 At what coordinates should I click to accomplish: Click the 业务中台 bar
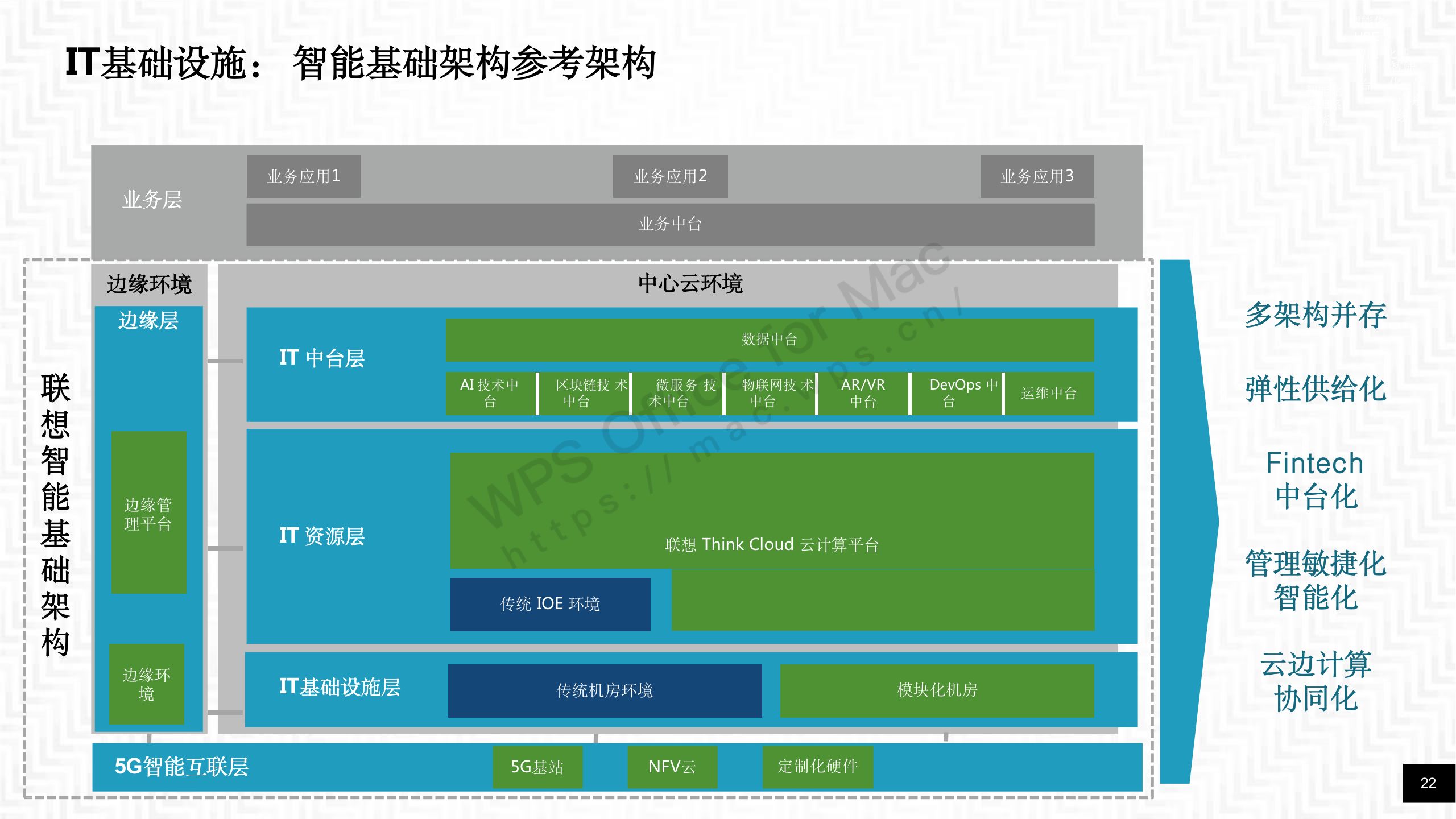pos(669,224)
